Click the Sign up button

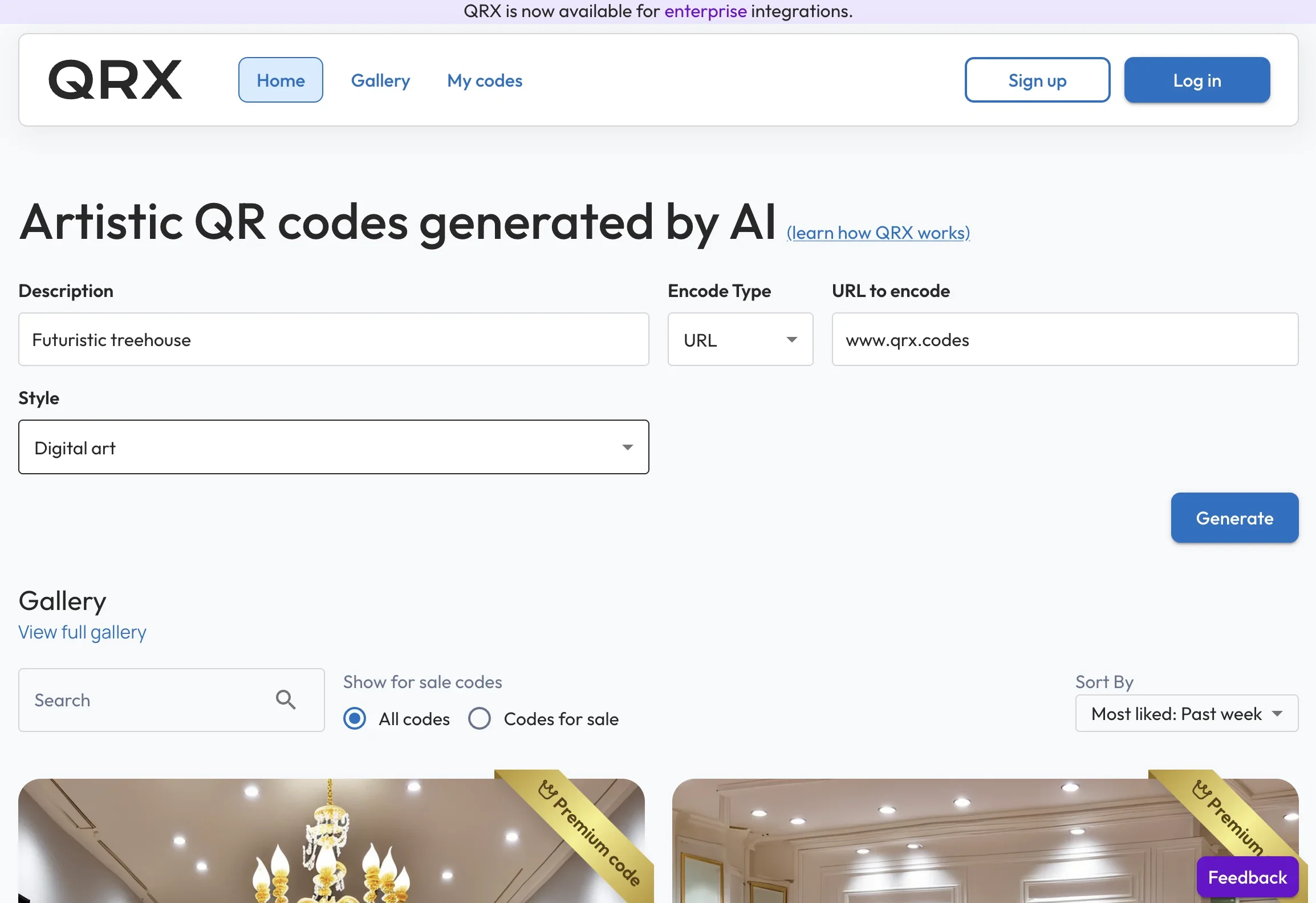tap(1037, 80)
